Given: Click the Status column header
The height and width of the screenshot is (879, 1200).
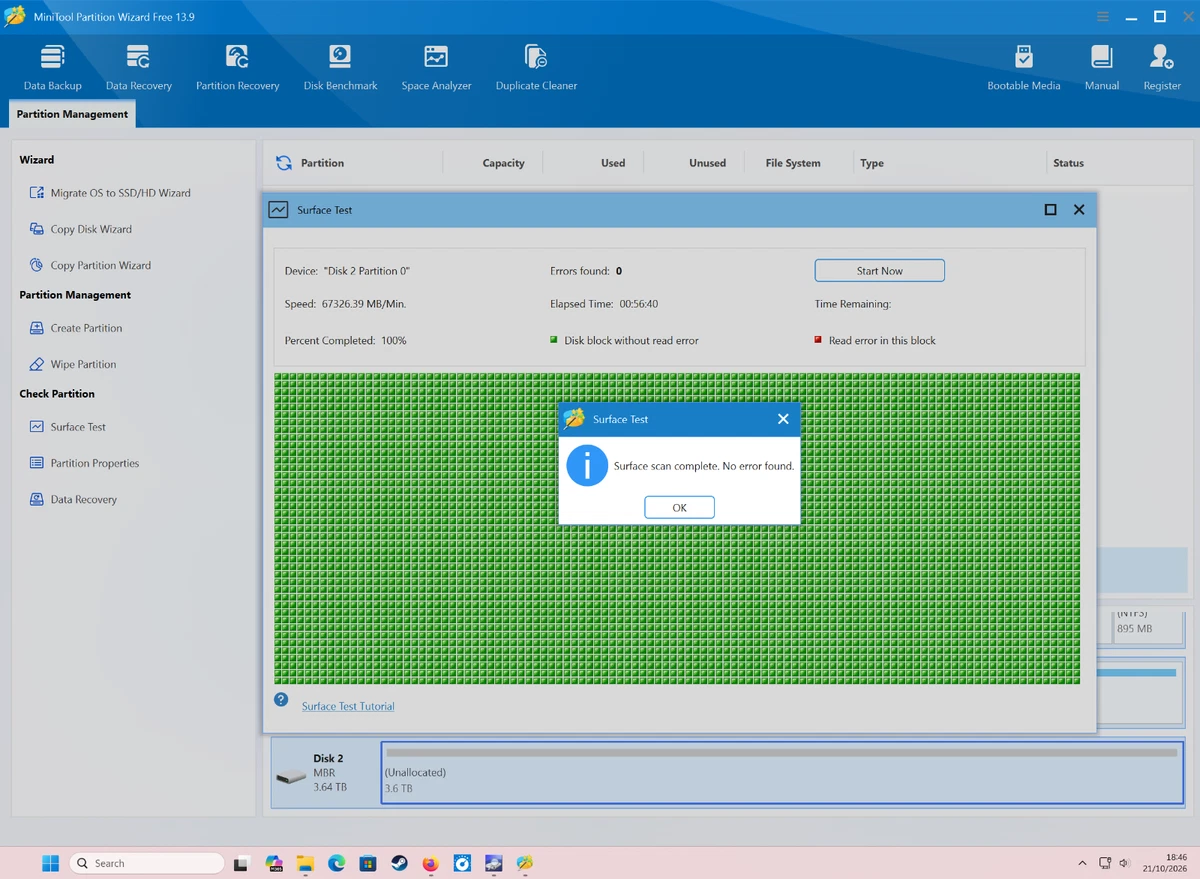Looking at the screenshot, I should pyautogui.click(x=1068, y=163).
